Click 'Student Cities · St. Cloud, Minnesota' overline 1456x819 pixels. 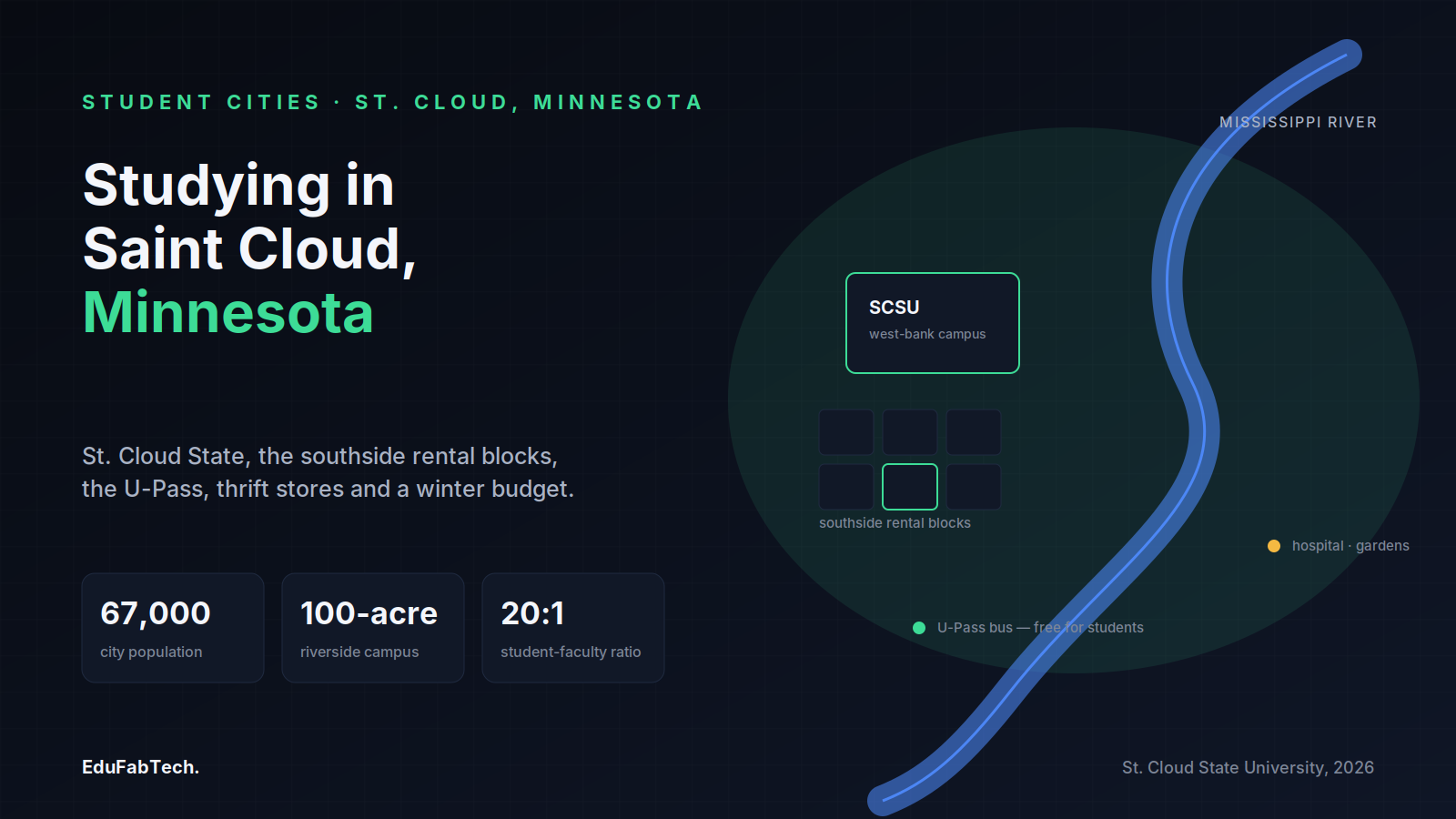pyautogui.click(x=392, y=102)
